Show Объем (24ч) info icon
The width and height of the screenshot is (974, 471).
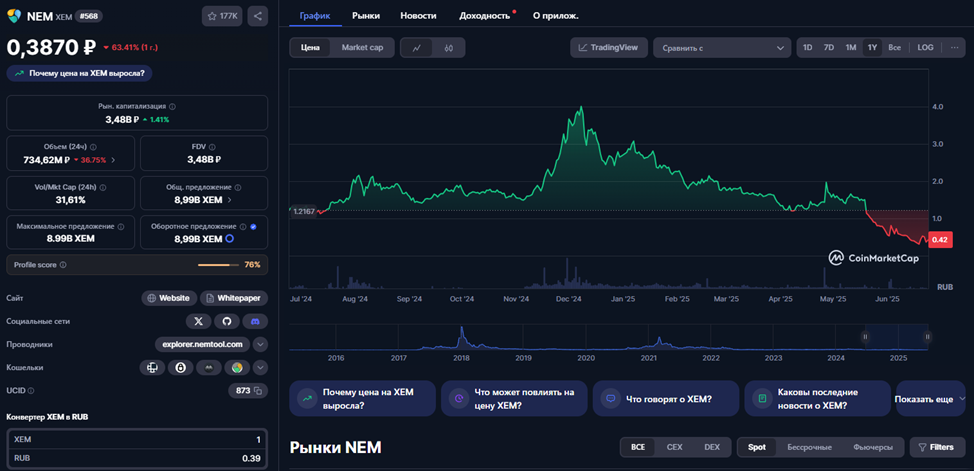point(93,147)
